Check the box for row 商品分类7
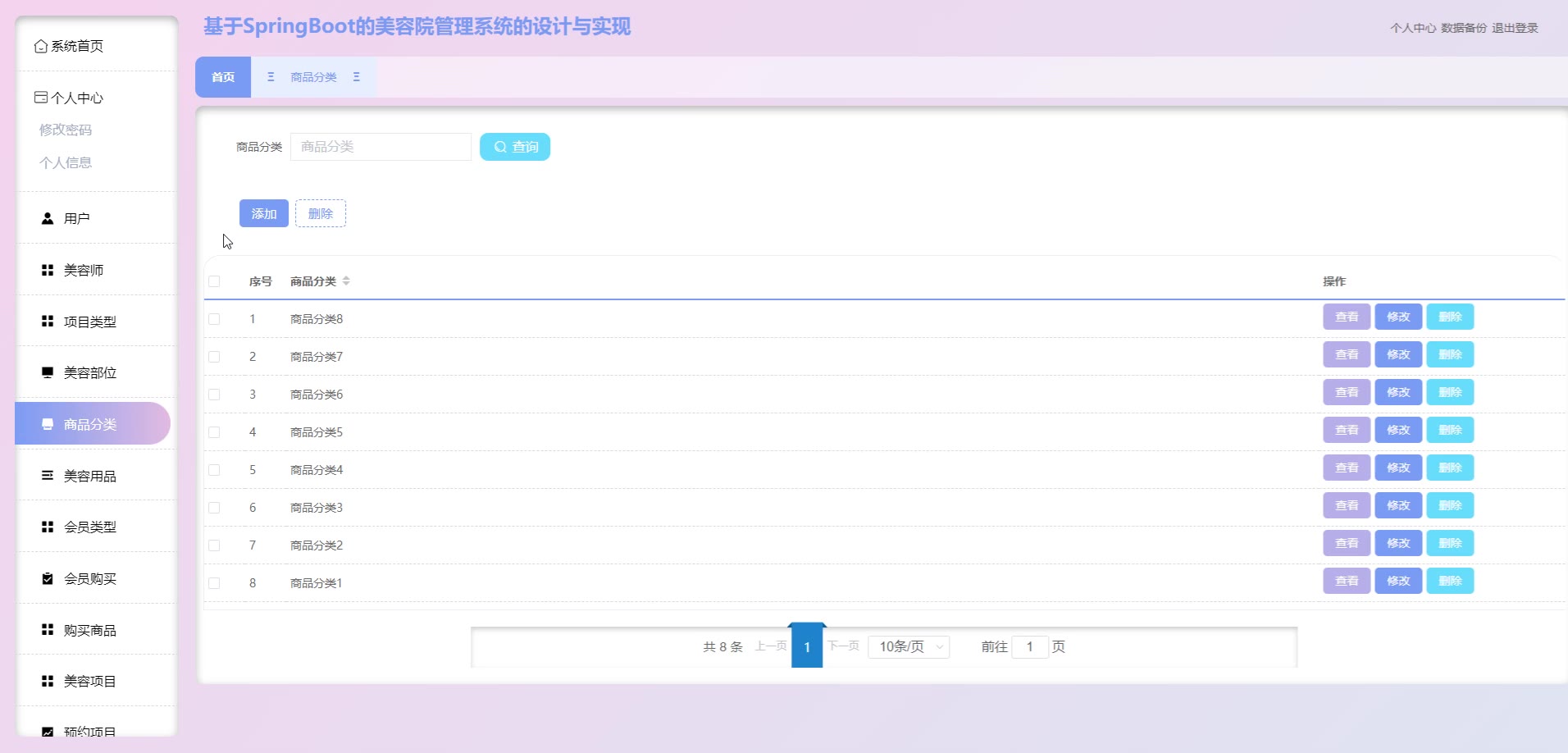This screenshot has width=1568, height=753. pos(214,357)
